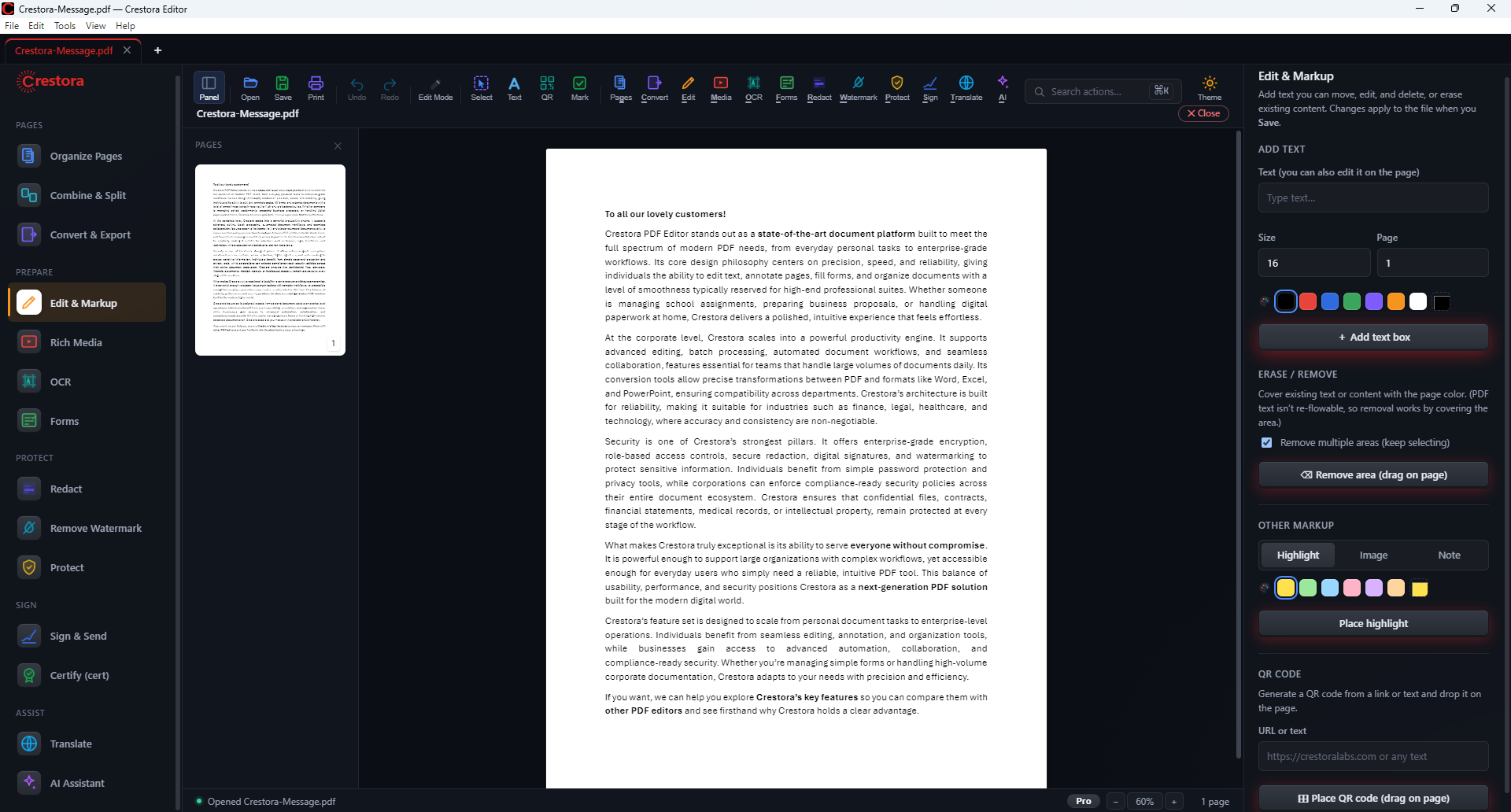Open Remove Watermark in sidebar

click(87, 528)
